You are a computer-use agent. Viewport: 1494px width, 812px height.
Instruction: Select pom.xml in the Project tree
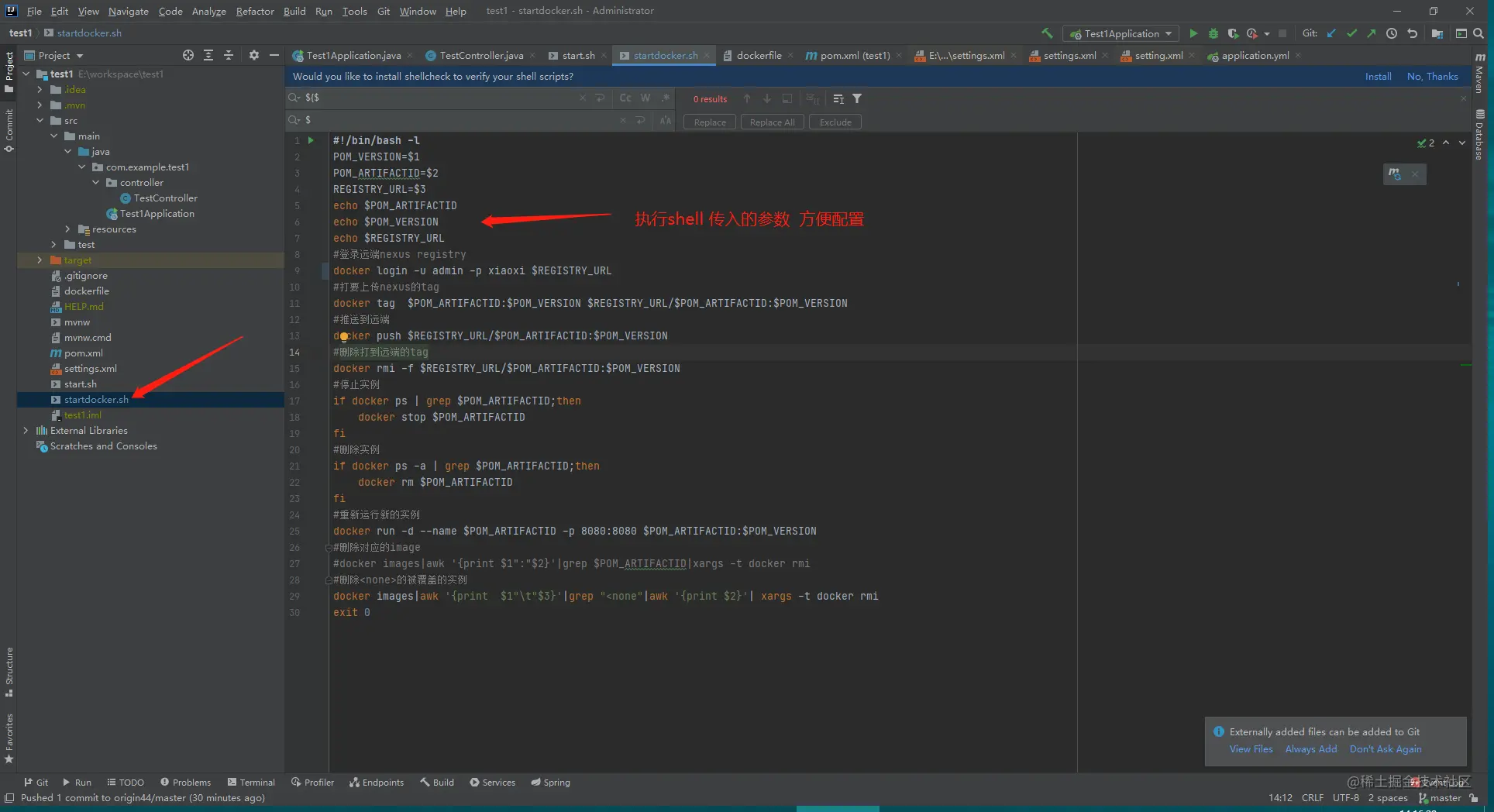click(x=83, y=353)
